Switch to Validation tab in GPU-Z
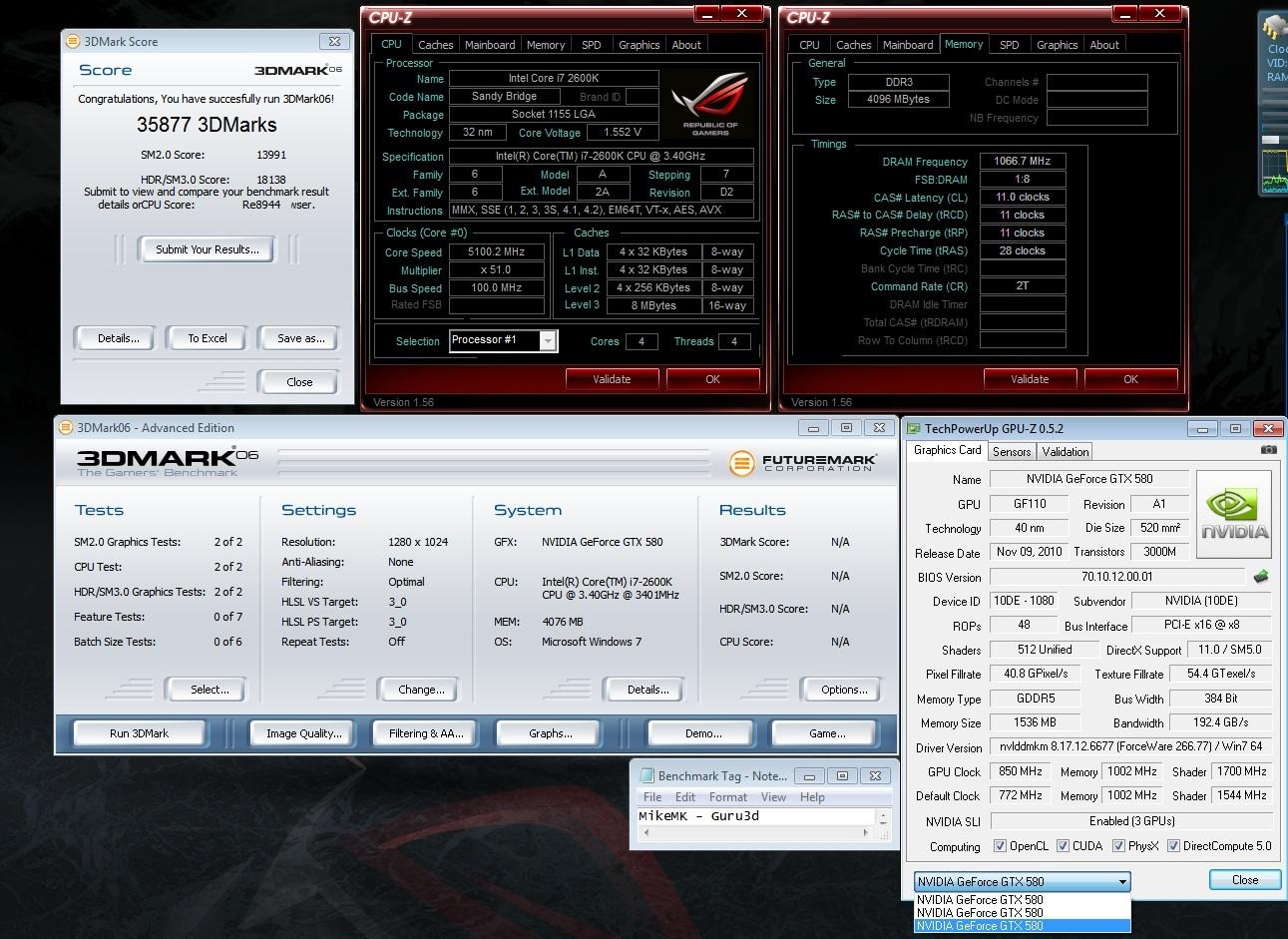Viewport: 1288px width, 939px height. 1066,452
